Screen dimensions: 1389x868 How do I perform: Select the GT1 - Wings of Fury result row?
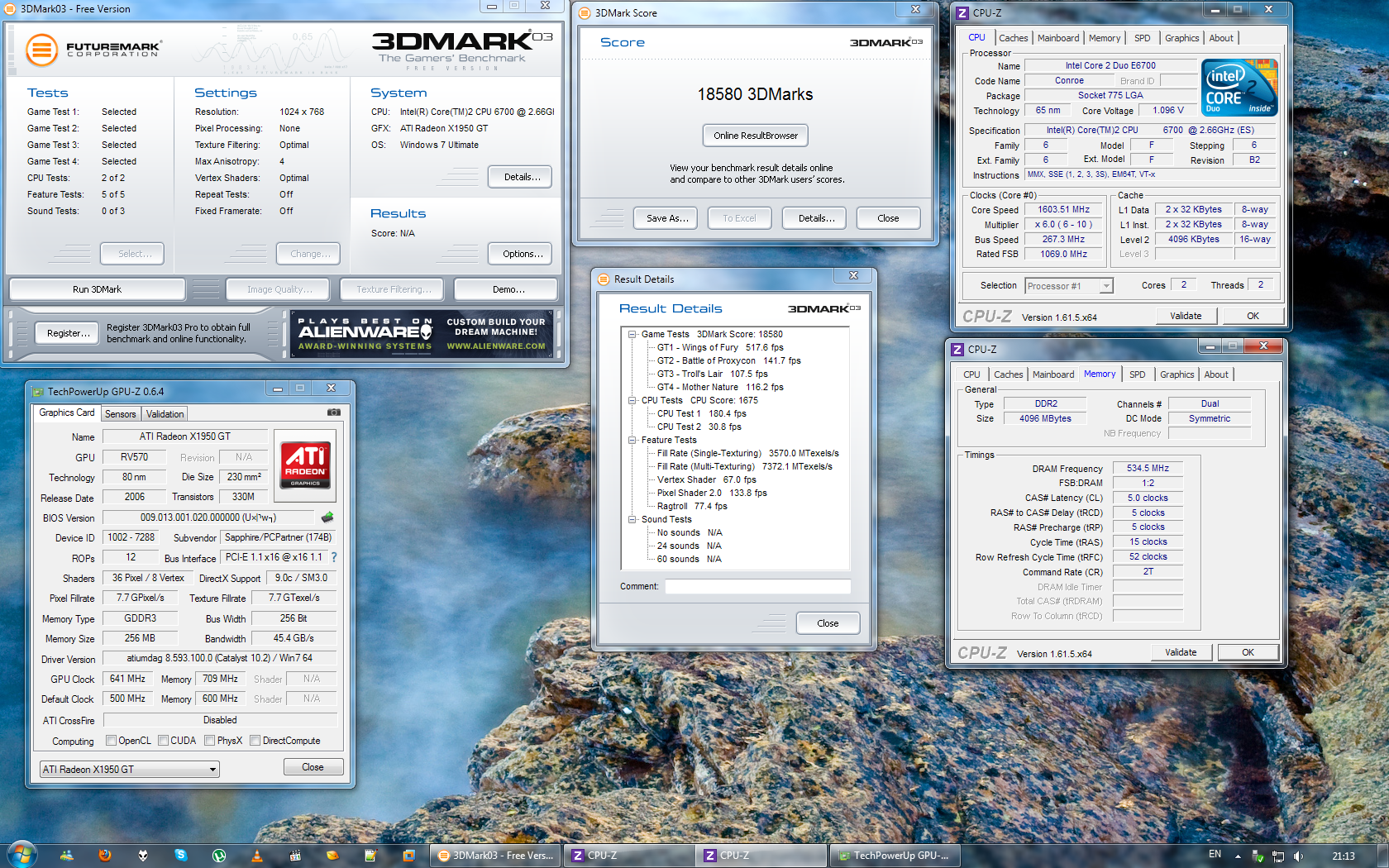[x=720, y=348]
